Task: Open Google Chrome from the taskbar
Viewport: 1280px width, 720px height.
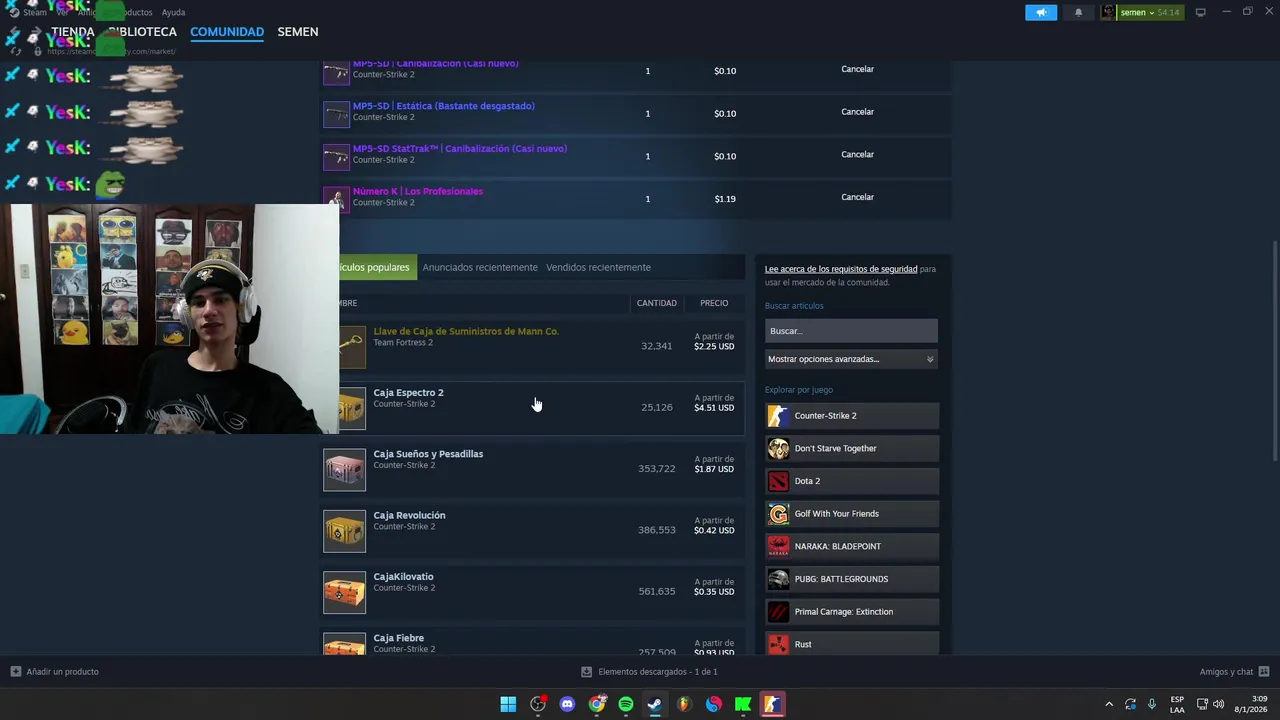Action: tap(597, 704)
